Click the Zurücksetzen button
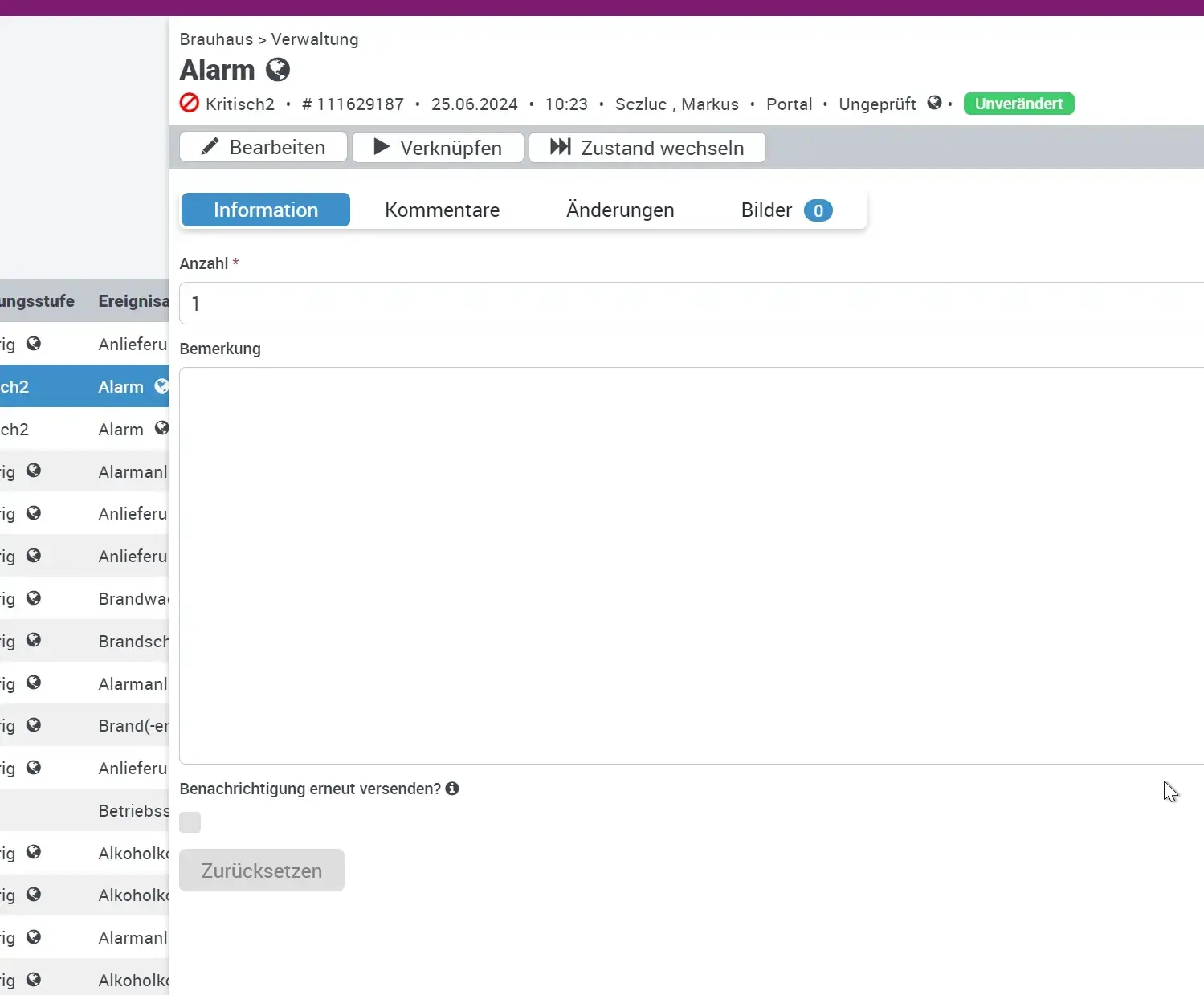The height and width of the screenshot is (995, 1204). pyautogui.click(x=262, y=871)
